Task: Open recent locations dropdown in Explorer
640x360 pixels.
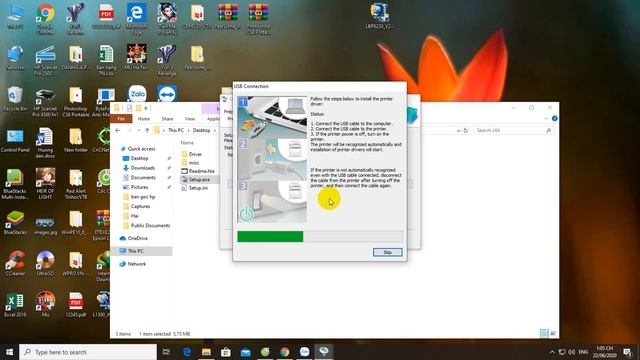Action: coord(139,131)
